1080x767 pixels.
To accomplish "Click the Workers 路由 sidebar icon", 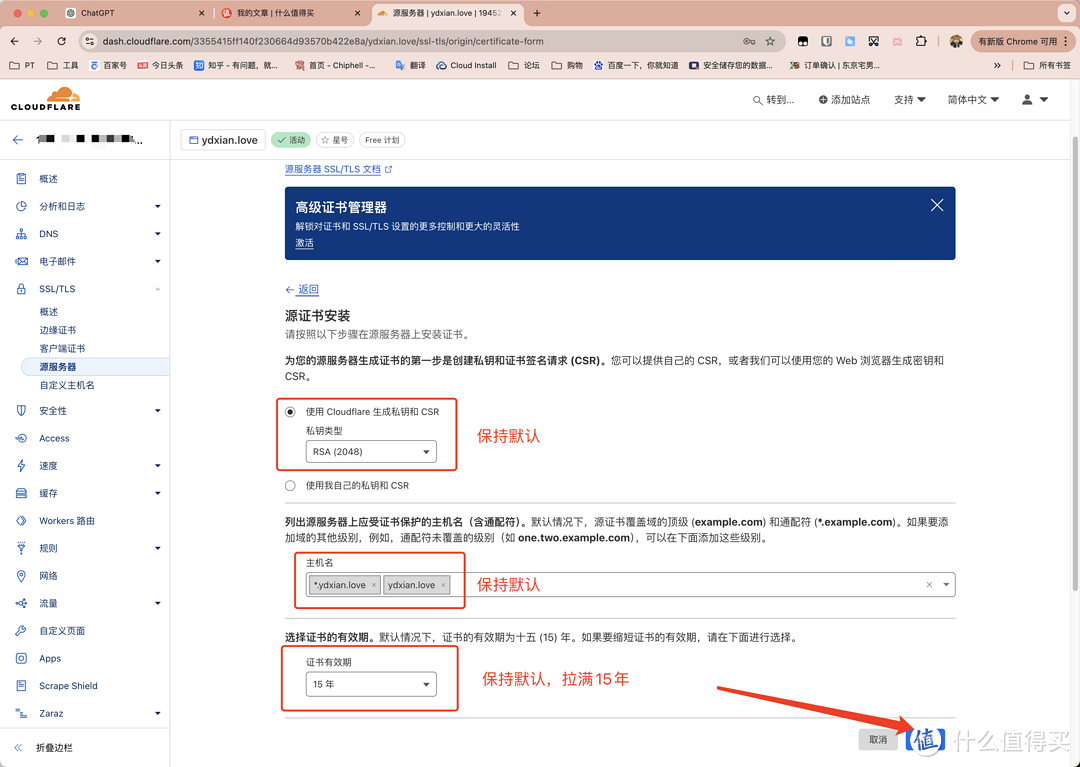I will pyautogui.click(x=21, y=521).
